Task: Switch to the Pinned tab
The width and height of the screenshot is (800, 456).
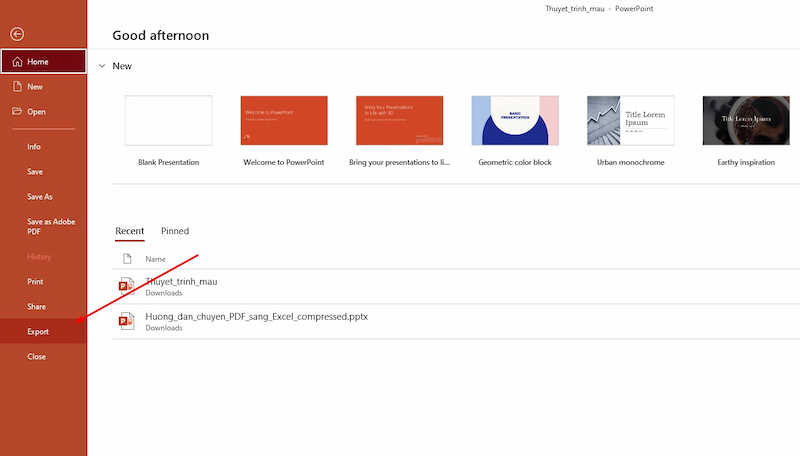Action: (x=175, y=231)
